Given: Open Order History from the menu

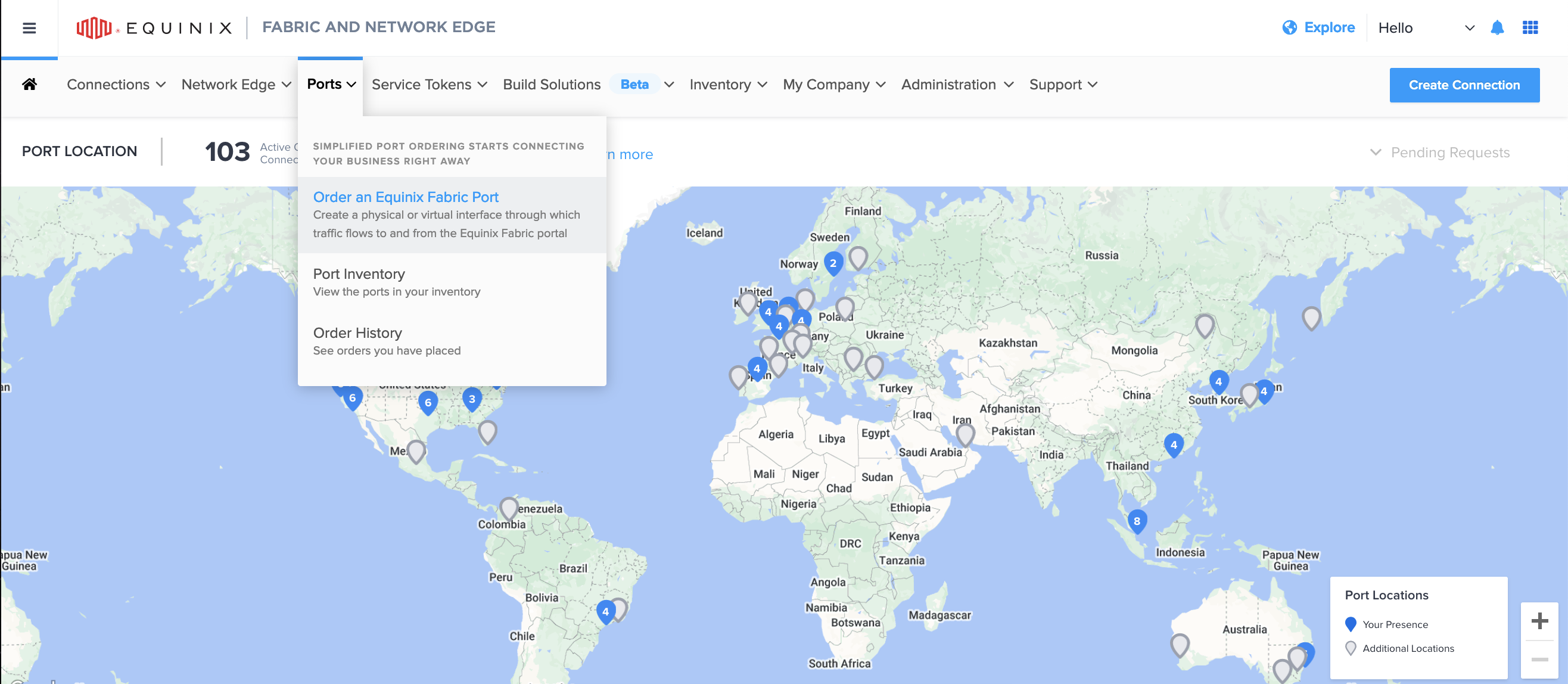Looking at the screenshot, I should 452,341.
